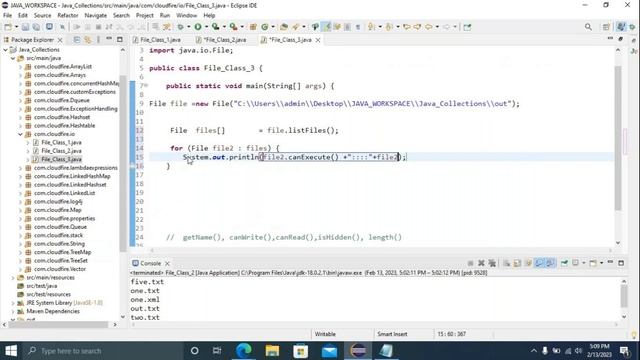Close the Console view tab
Image resolution: width=640 pixels, height=360 pixels.
pyautogui.click(x=167, y=264)
